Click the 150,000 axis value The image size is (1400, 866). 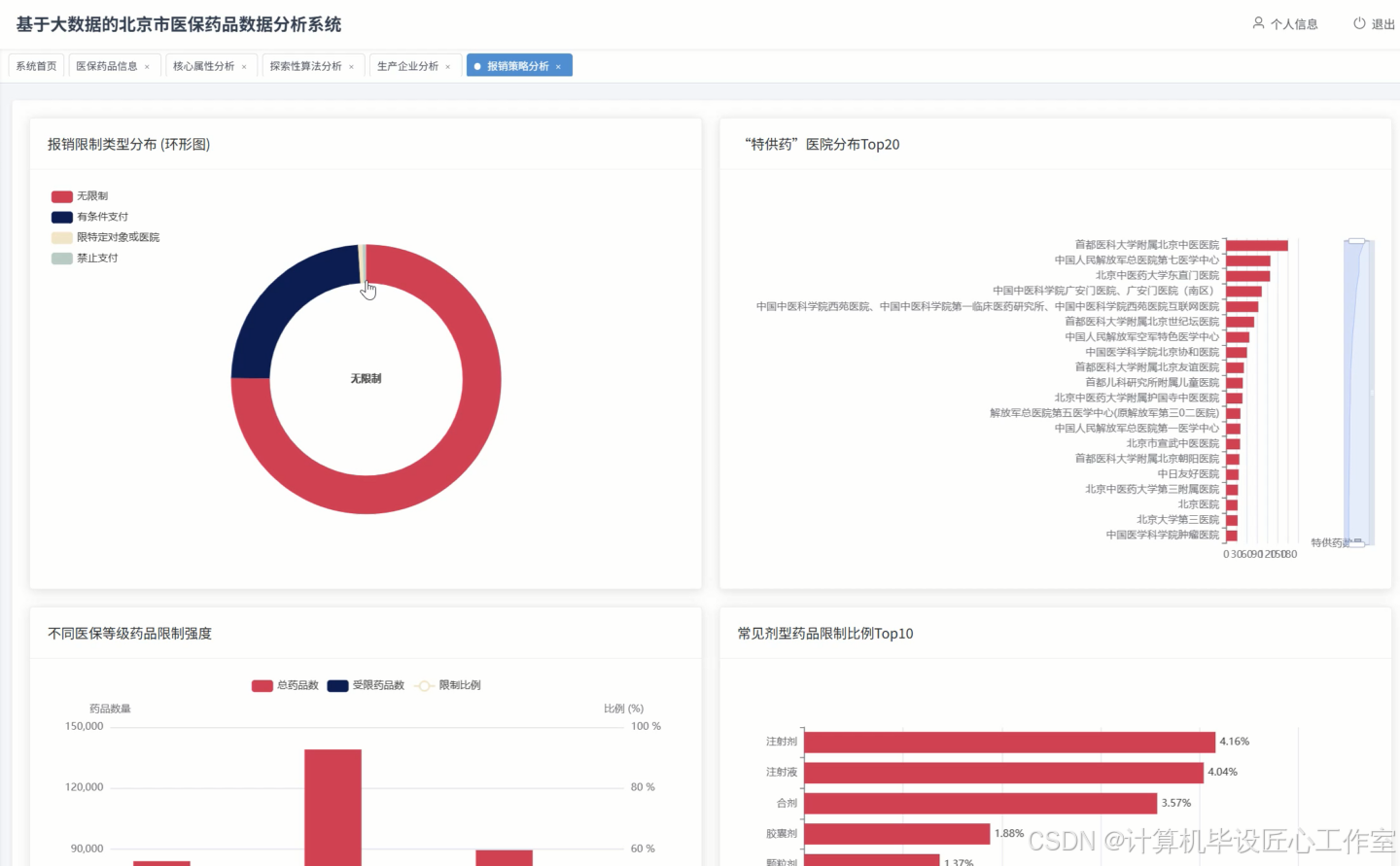pos(84,726)
